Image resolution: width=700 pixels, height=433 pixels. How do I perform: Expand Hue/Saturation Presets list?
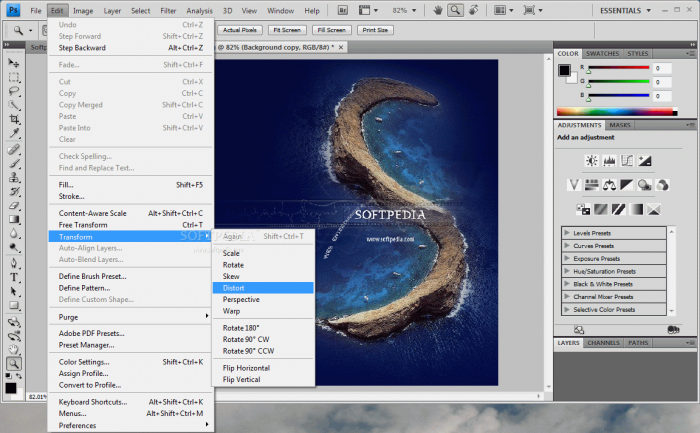tap(567, 271)
